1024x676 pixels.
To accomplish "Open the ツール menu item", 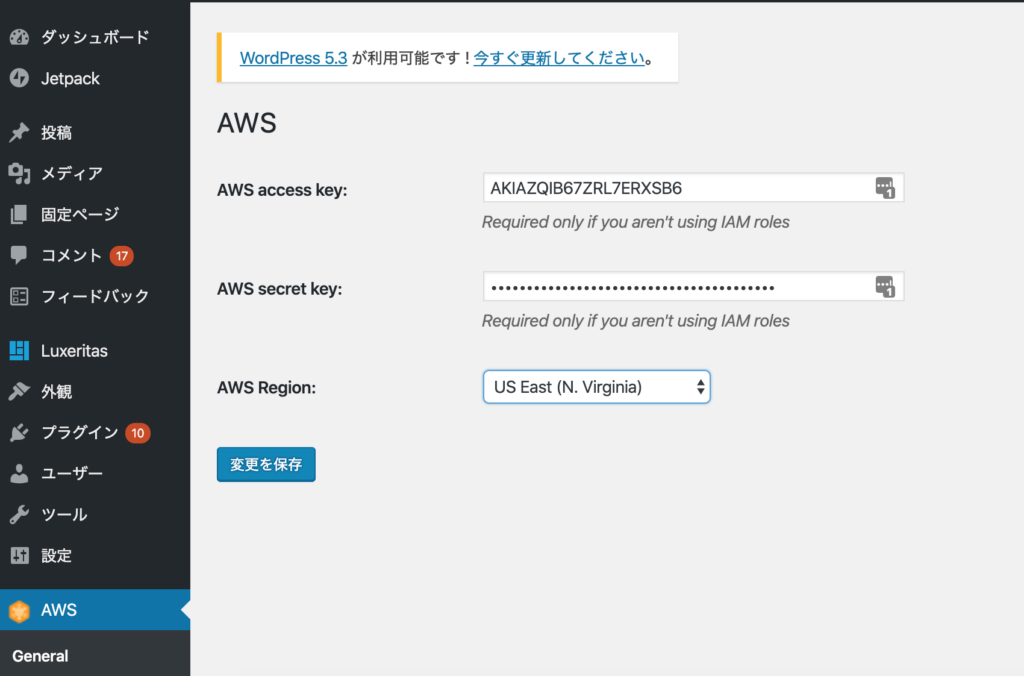I will point(95,515).
